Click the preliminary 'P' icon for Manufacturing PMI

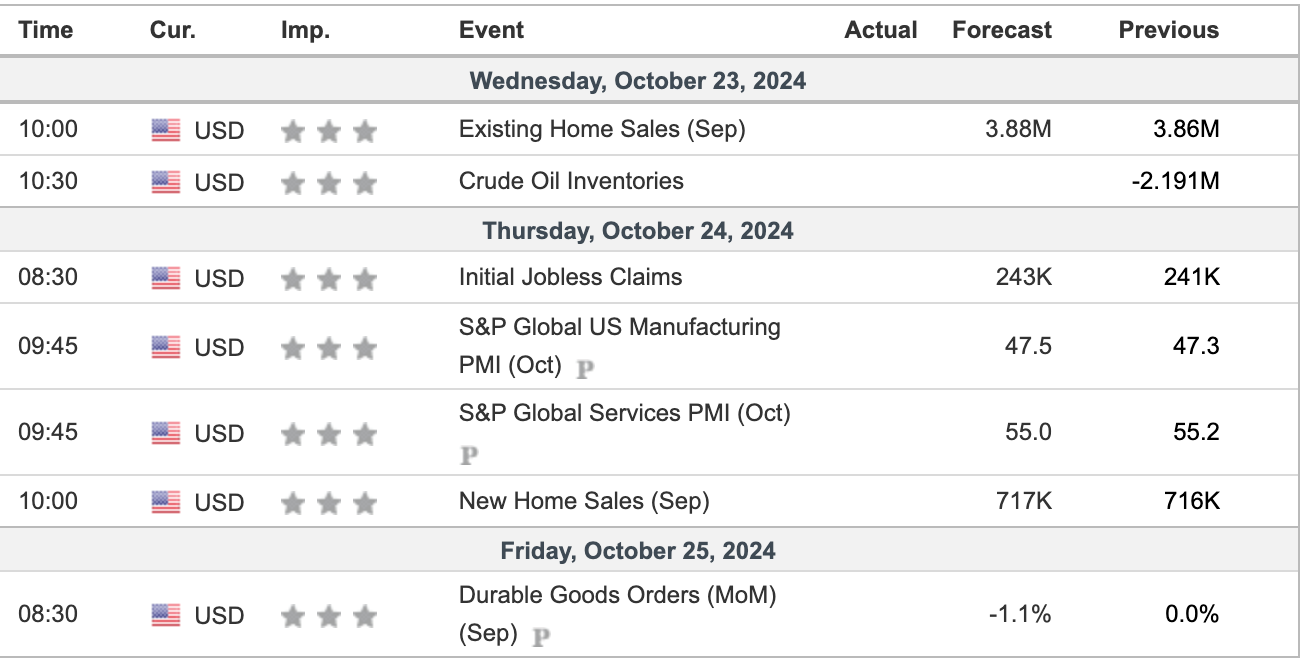coord(586,367)
